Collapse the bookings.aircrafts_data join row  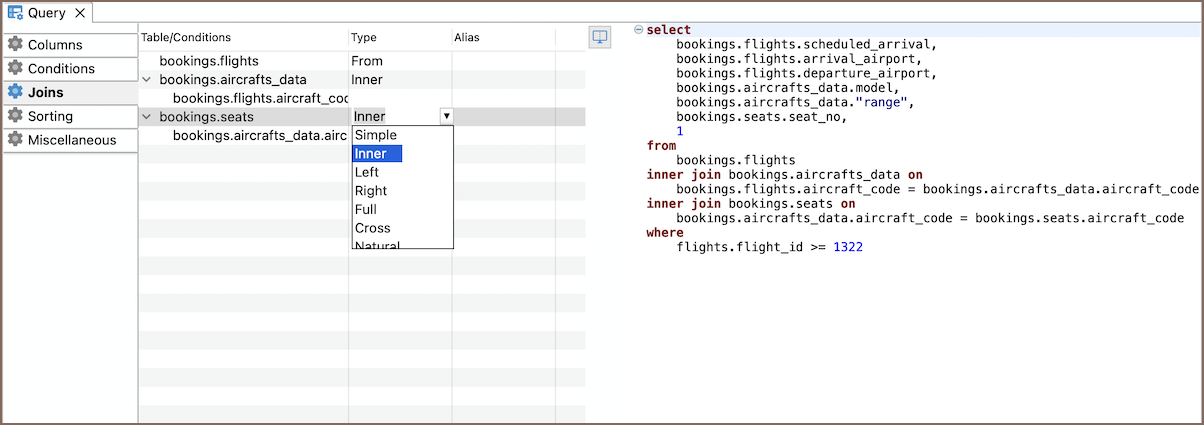tap(147, 80)
